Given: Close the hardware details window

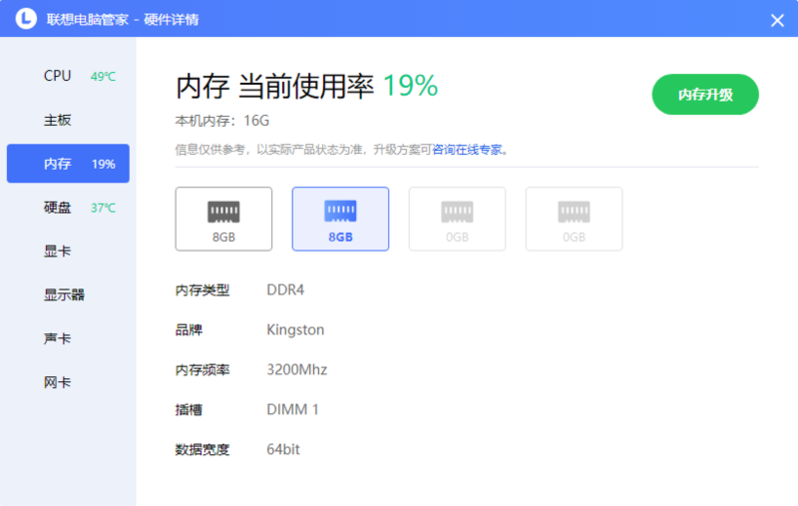Looking at the screenshot, I should 777,19.
